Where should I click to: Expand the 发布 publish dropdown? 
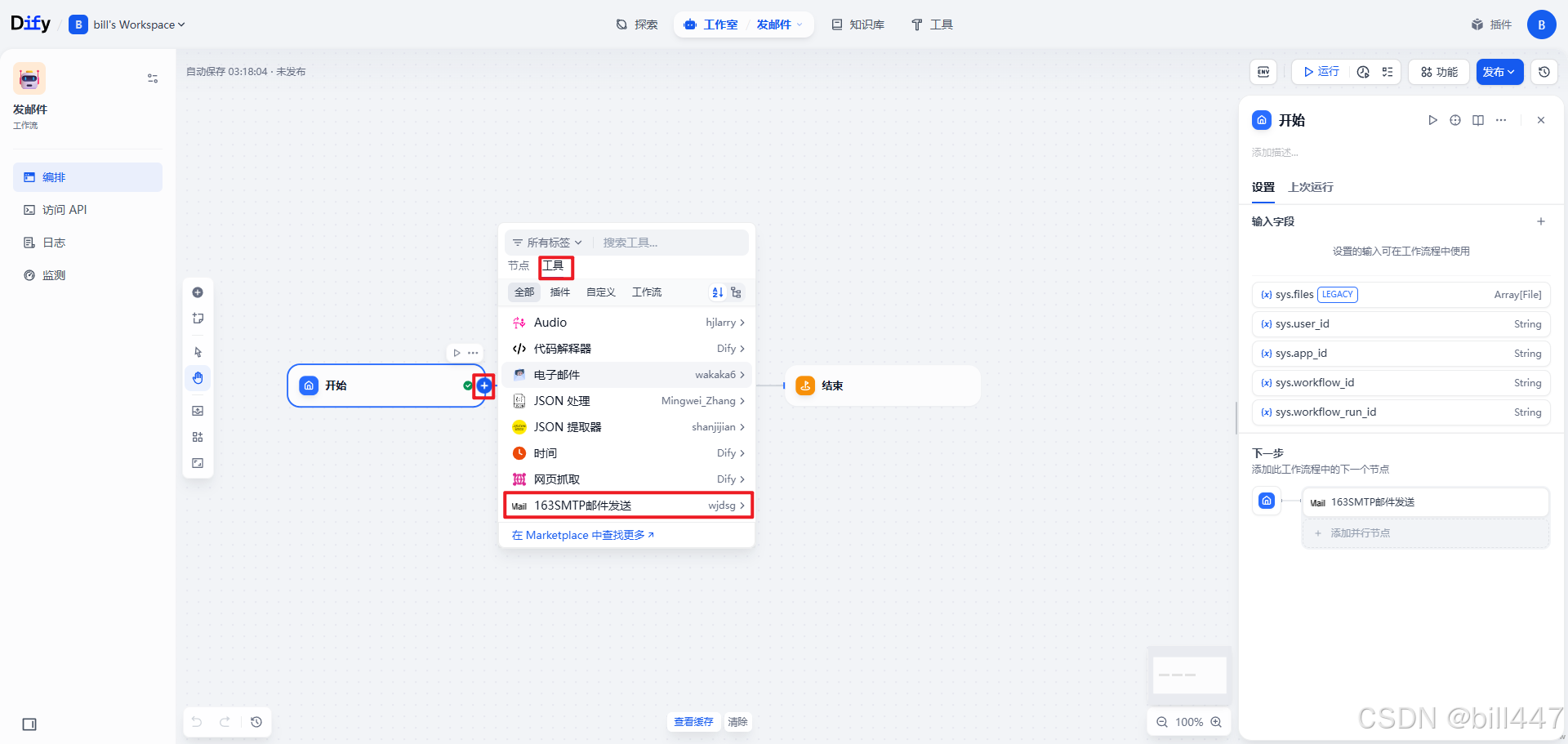point(1499,72)
